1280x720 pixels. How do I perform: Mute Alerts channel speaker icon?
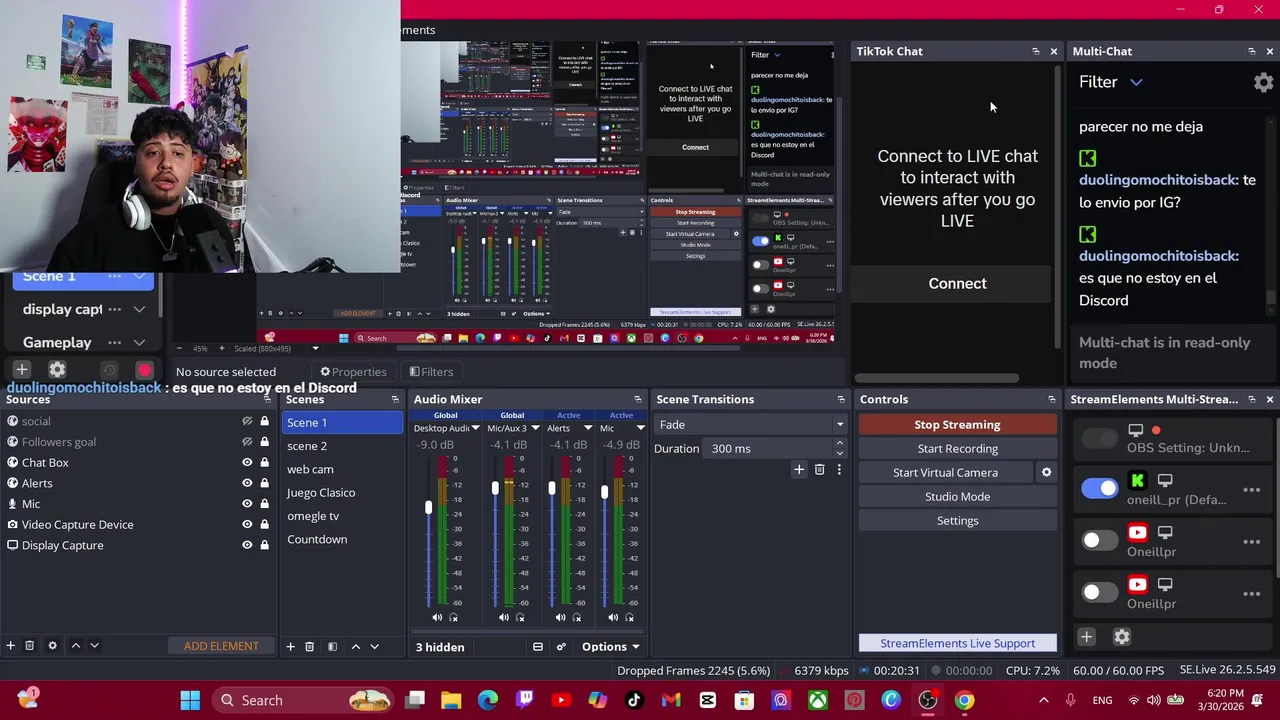point(560,618)
